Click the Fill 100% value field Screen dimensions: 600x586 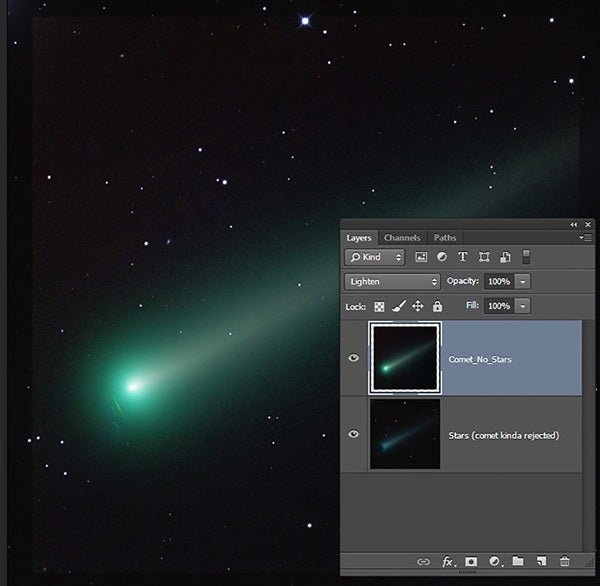click(499, 306)
